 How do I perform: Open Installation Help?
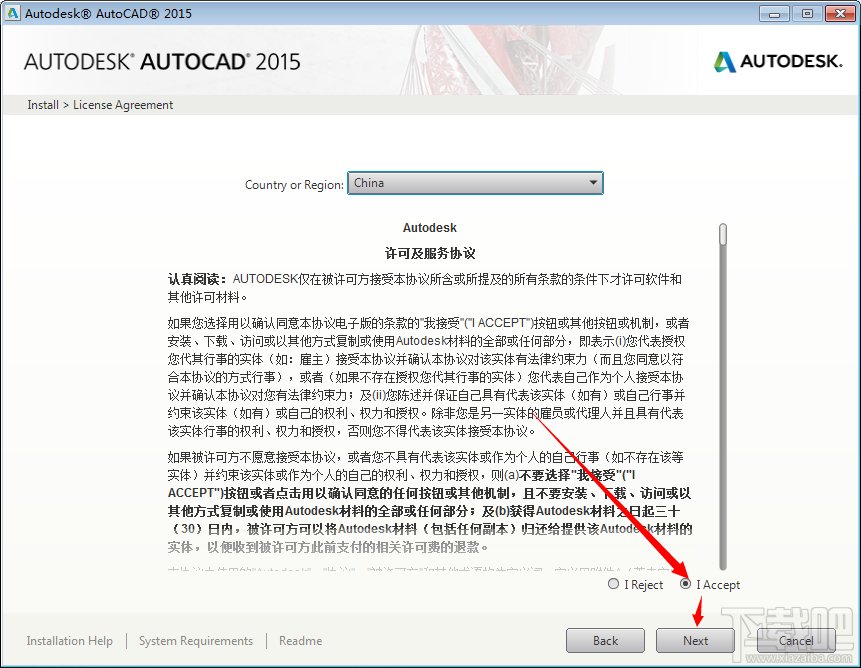(x=69, y=640)
